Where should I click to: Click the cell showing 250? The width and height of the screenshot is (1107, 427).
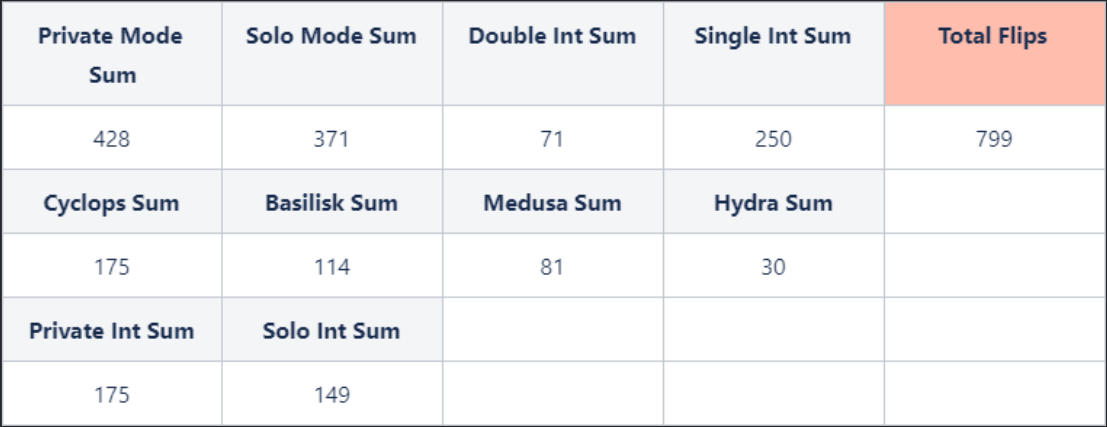[773, 139]
